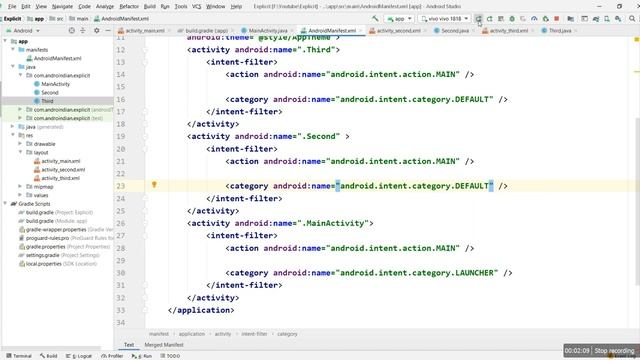Open the Build tool window
Screen dimensions: 640x360
[49, 356]
